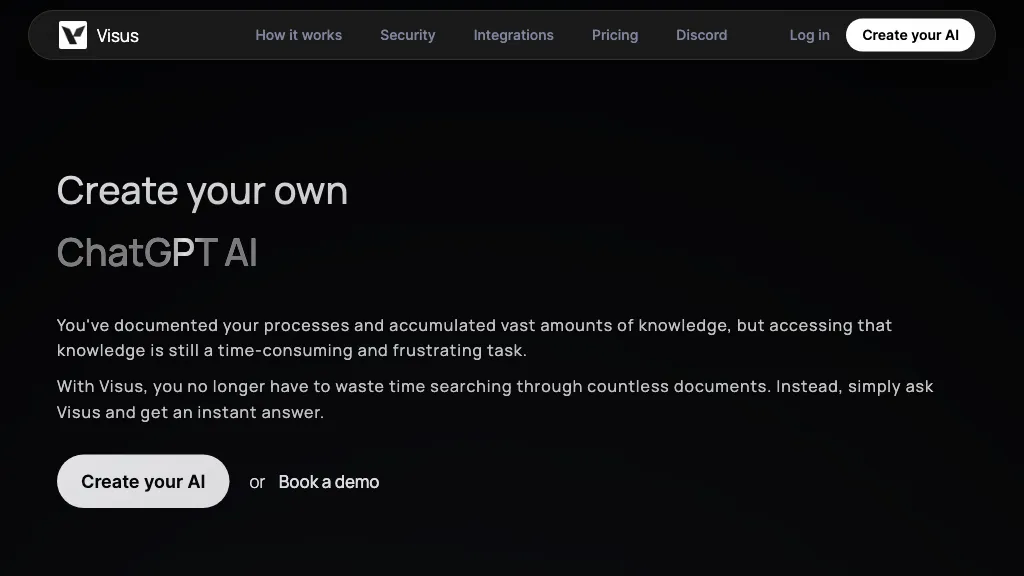This screenshot has height=576, width=1024.
Task: Go to the Security page
Action: [407, 35]
